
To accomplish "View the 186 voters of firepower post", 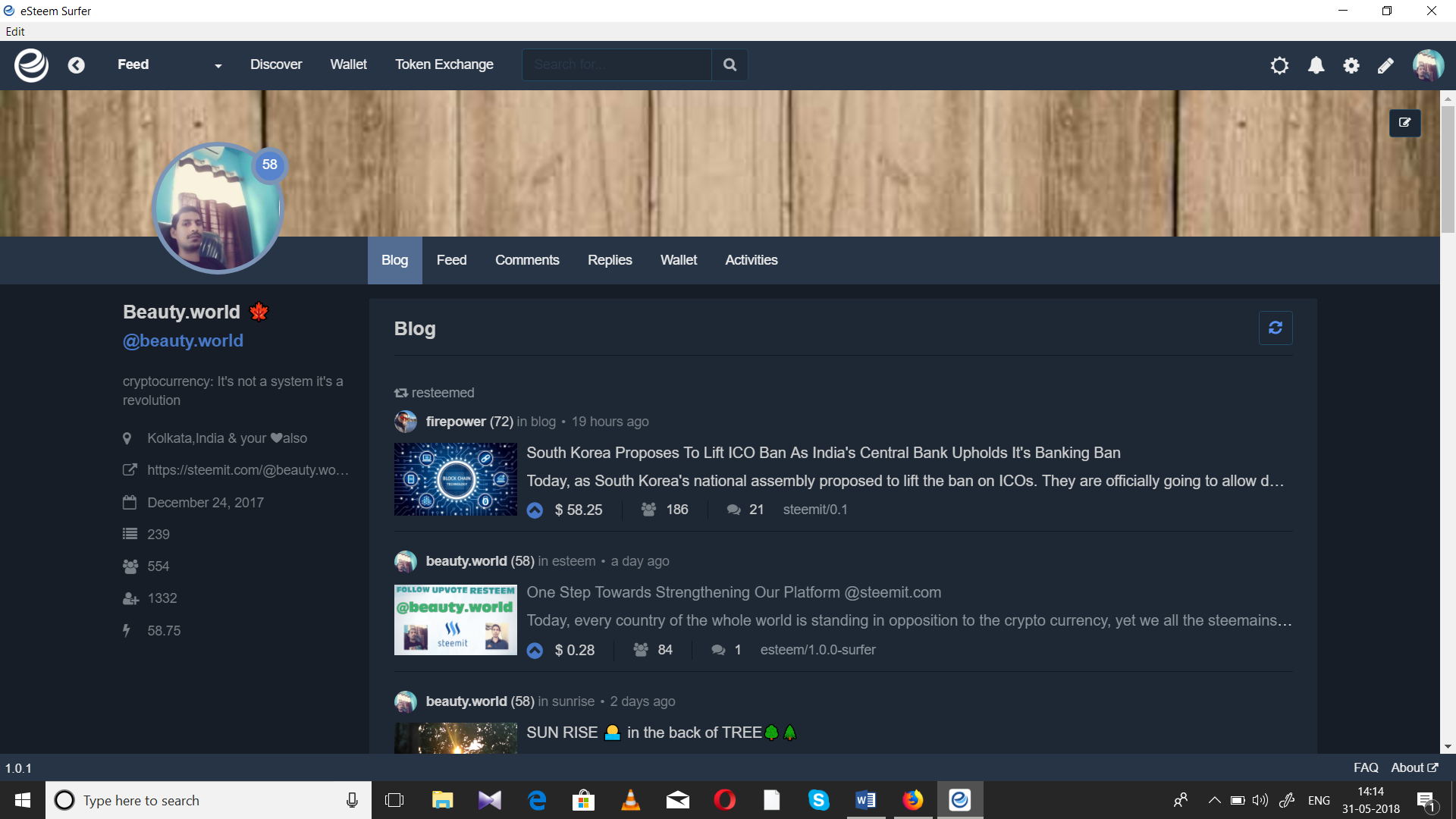I will pos(664,510).
